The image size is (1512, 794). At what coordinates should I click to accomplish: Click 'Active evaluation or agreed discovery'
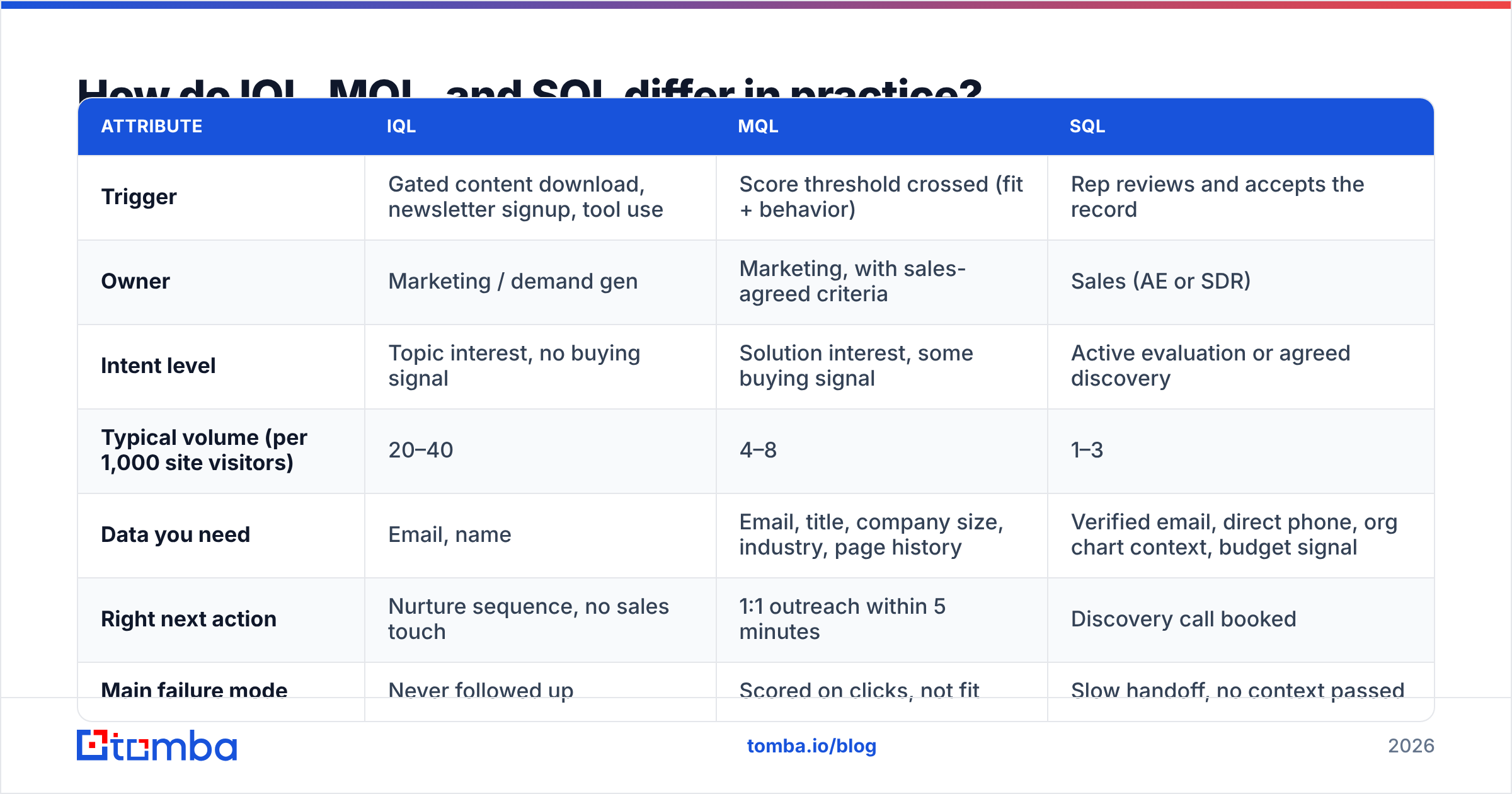[1210, 365]
